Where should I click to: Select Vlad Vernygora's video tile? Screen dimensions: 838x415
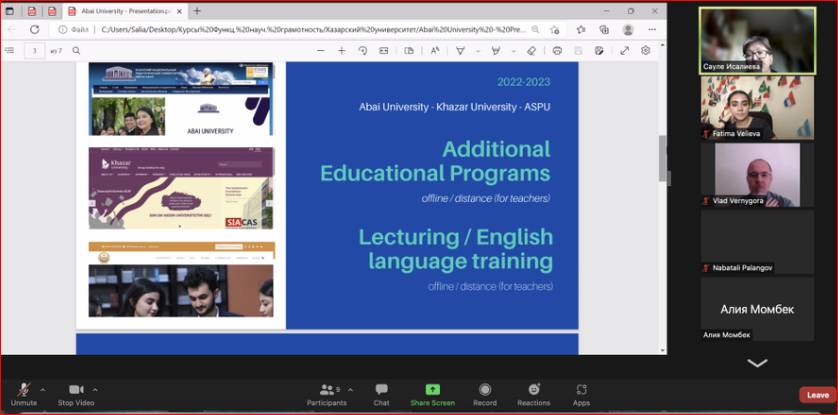pyautogui.click(x=757, y=175)
